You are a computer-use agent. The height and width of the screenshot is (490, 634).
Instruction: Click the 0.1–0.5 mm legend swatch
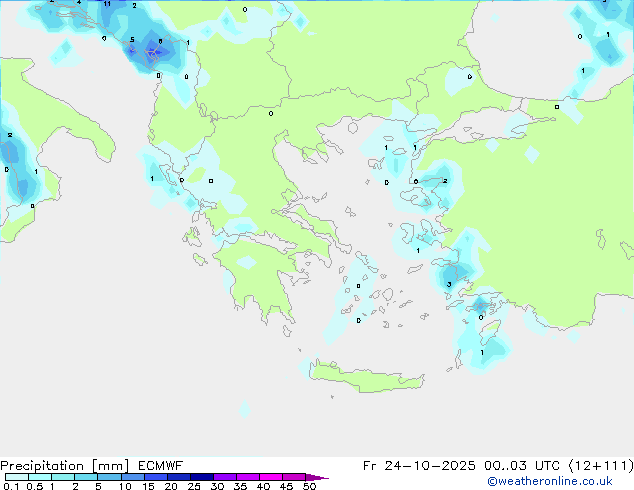tap(17, 477)
